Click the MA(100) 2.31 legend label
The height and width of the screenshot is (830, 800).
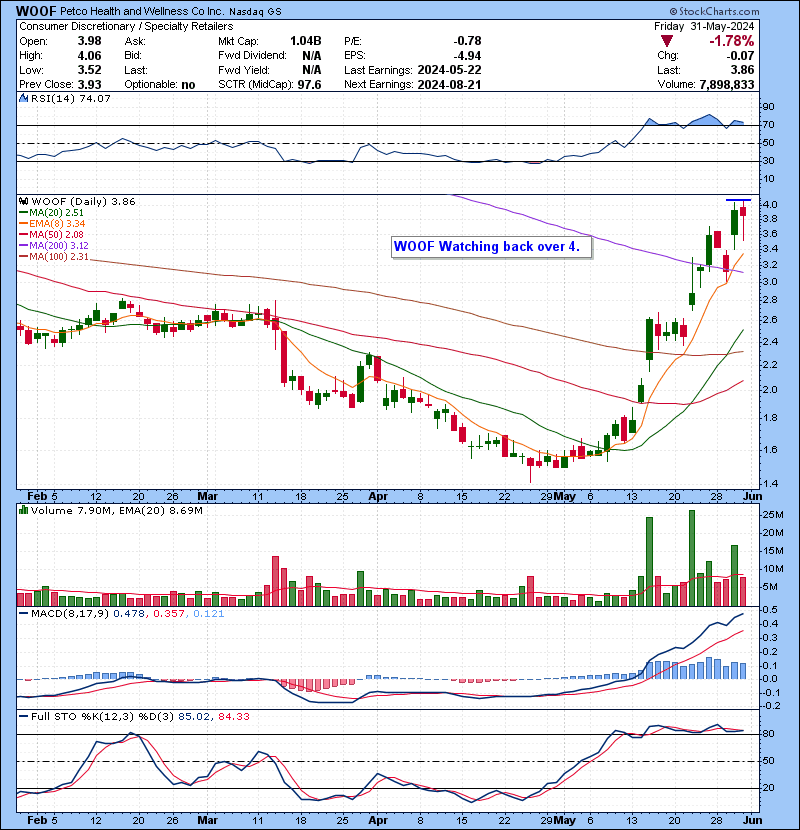[57, 257]
